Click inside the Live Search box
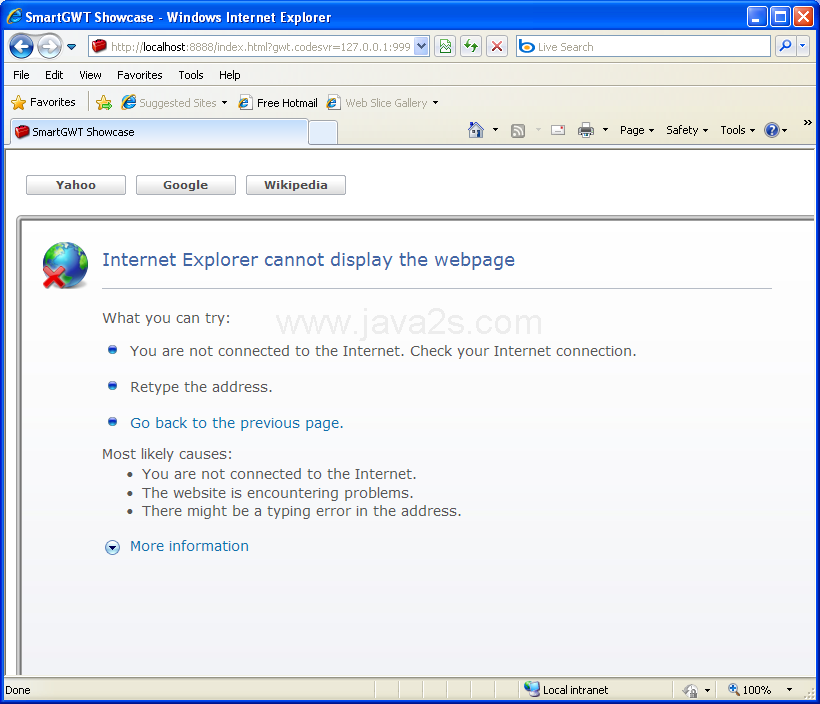The image size is (820, 704). (x=643, y=47)
